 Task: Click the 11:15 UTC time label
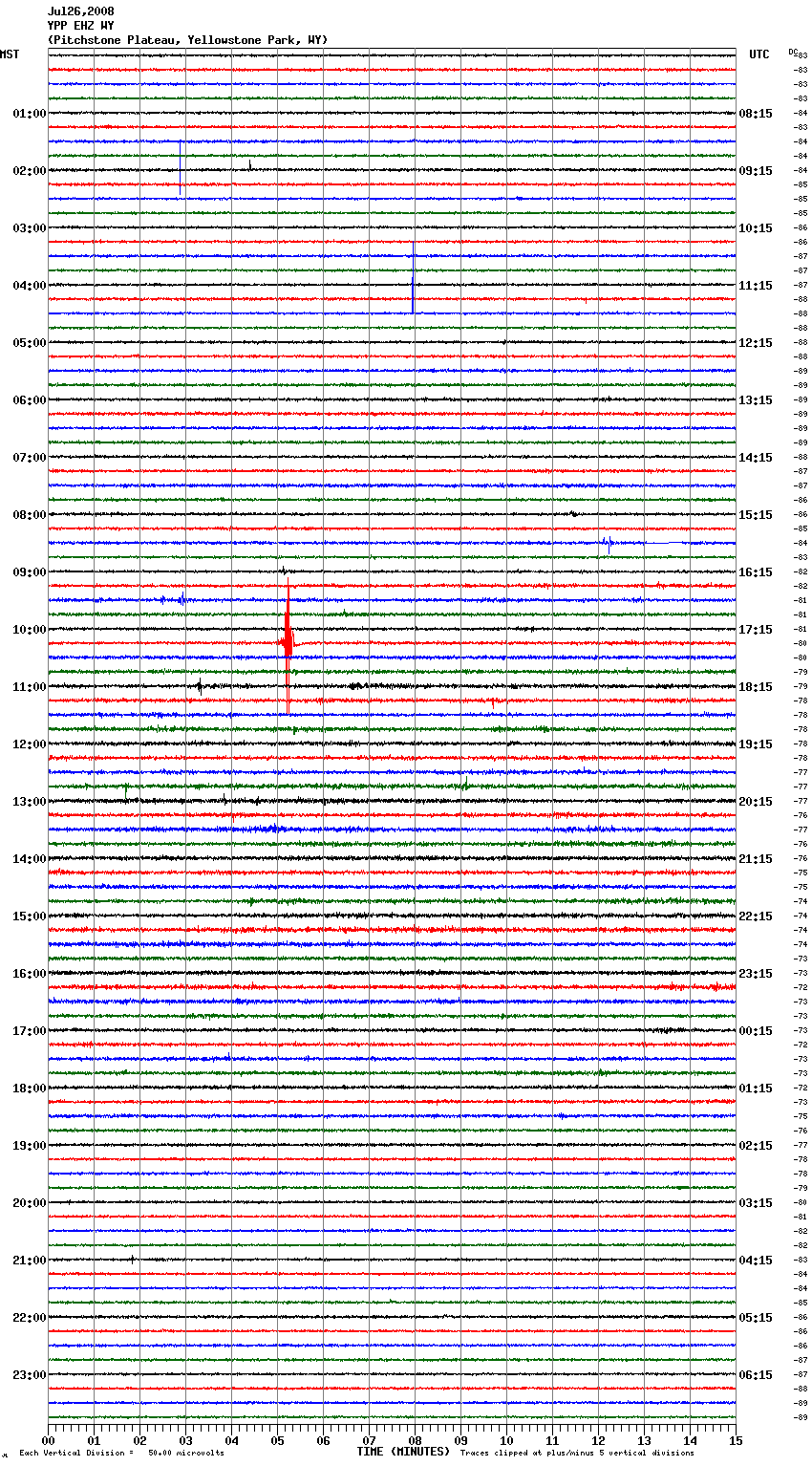[x=756, y=286]
